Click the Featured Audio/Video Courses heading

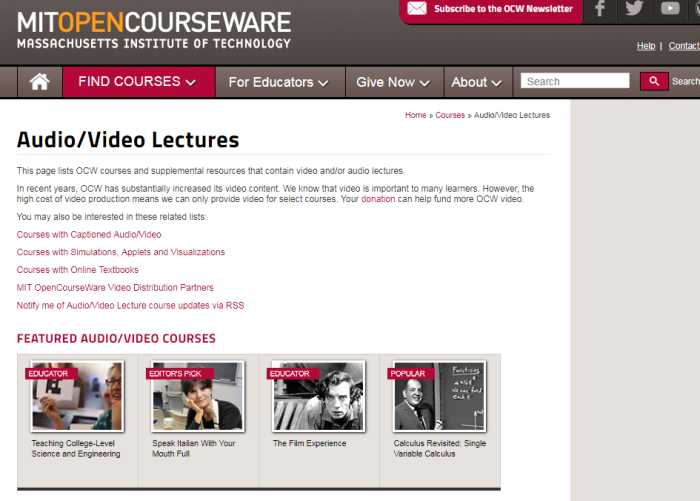coord(116,338)
